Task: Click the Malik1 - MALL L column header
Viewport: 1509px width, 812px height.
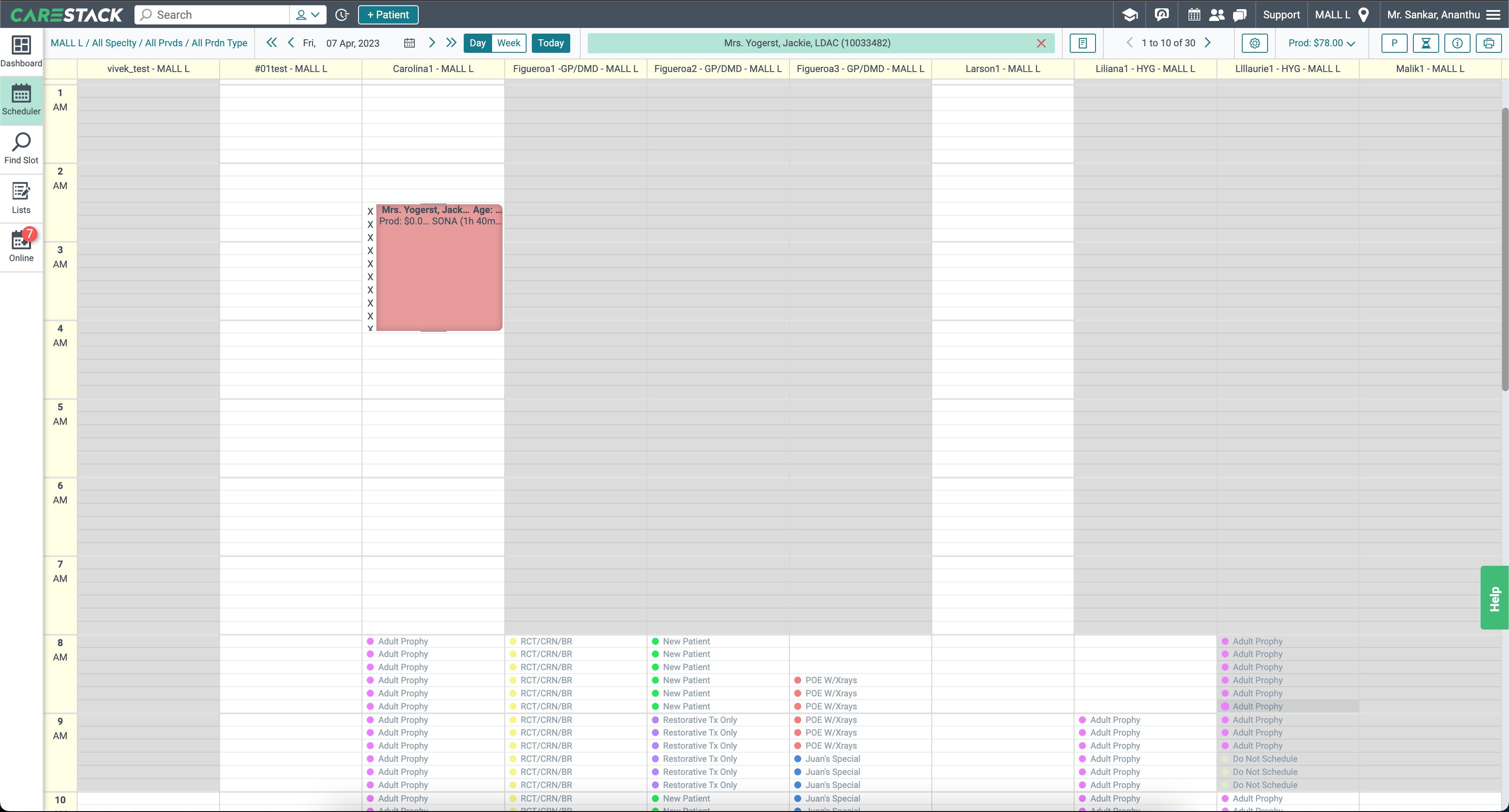Action: click(x=1430, y=69)
